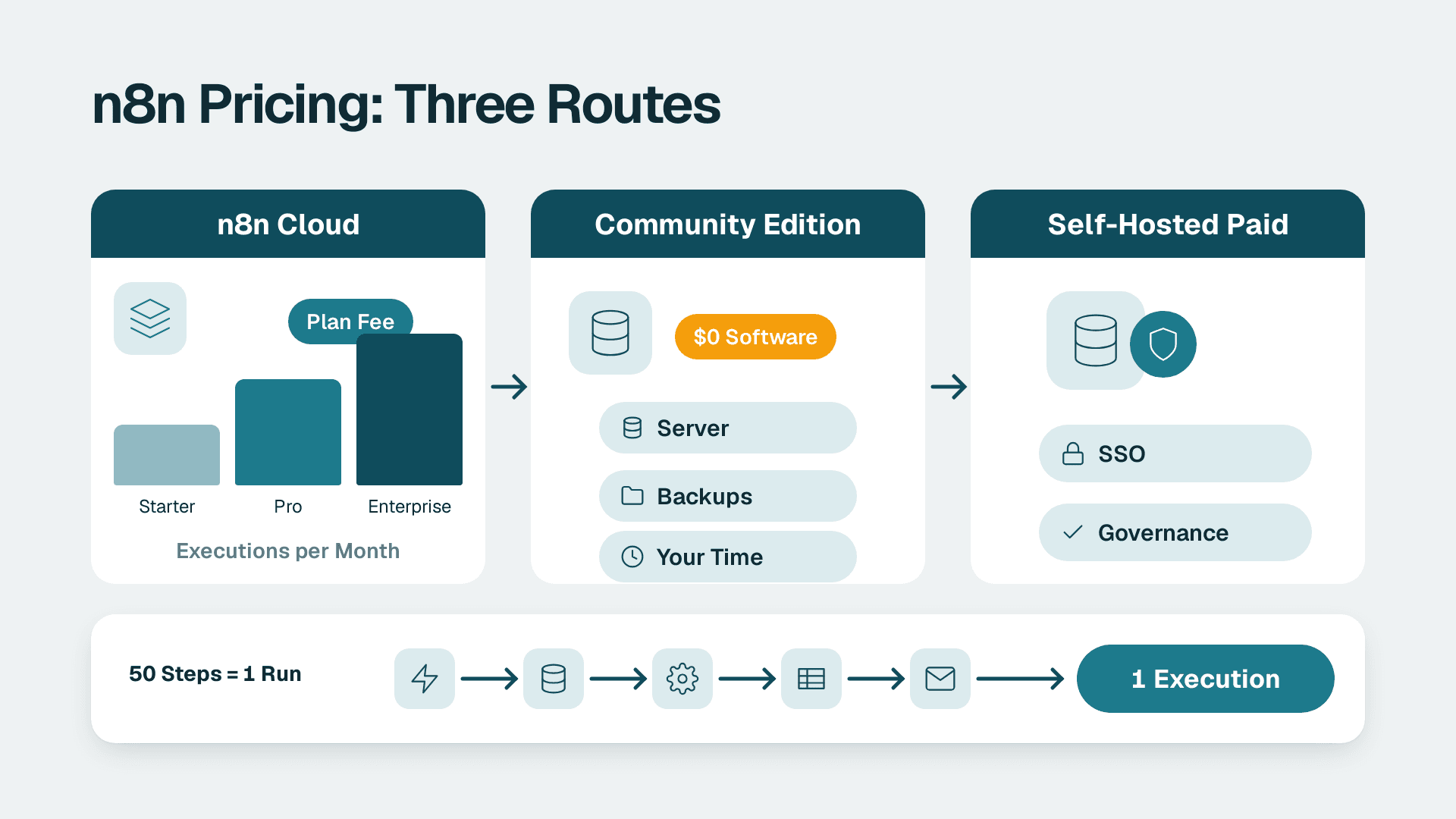Screen dimensions: 1456x819
Task: Select the n8n Cloud card header
Action: coord(288,224)
